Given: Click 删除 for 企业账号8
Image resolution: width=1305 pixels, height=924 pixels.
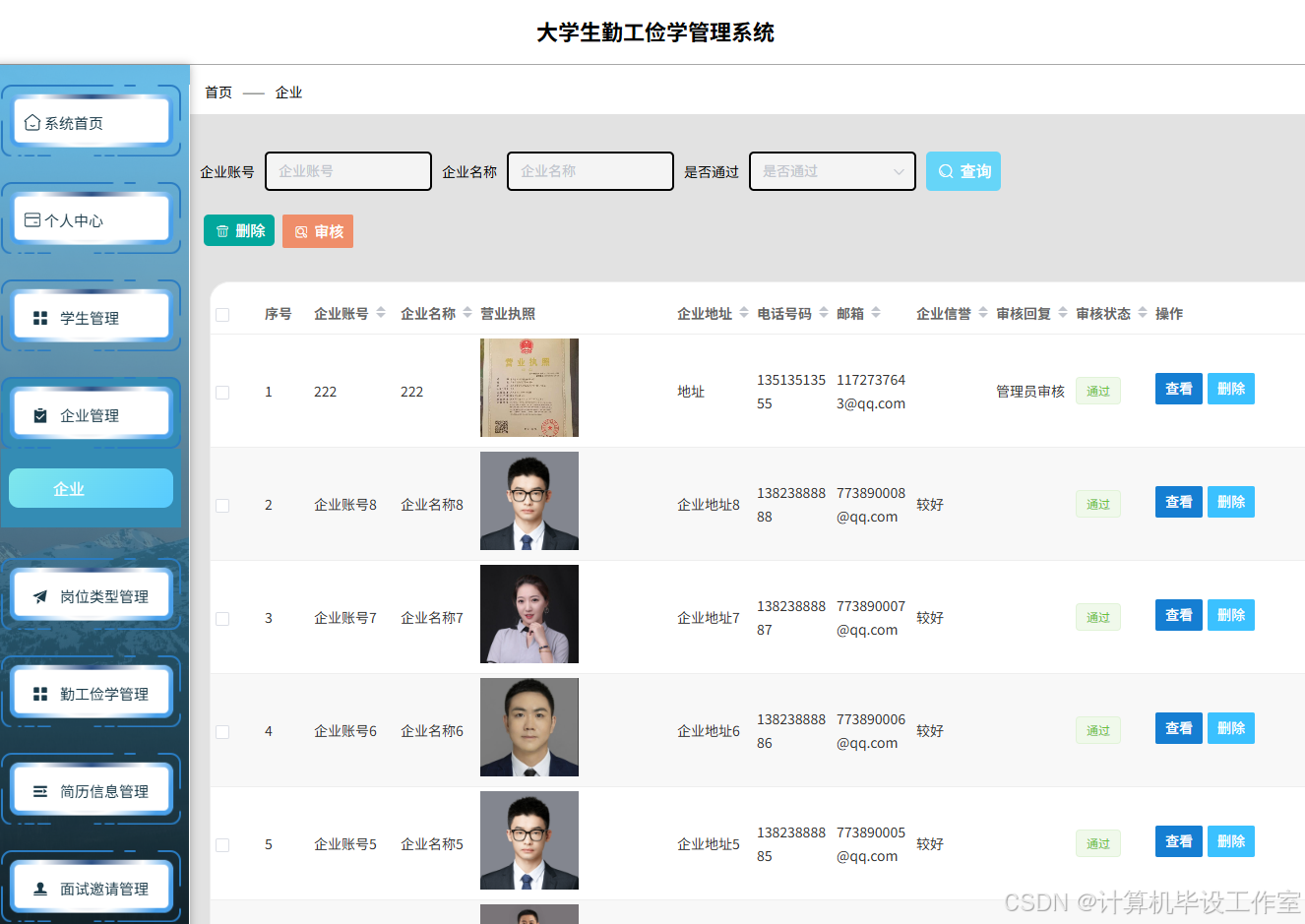Looking at the screenshot, I should click(x=1231, y=502).
